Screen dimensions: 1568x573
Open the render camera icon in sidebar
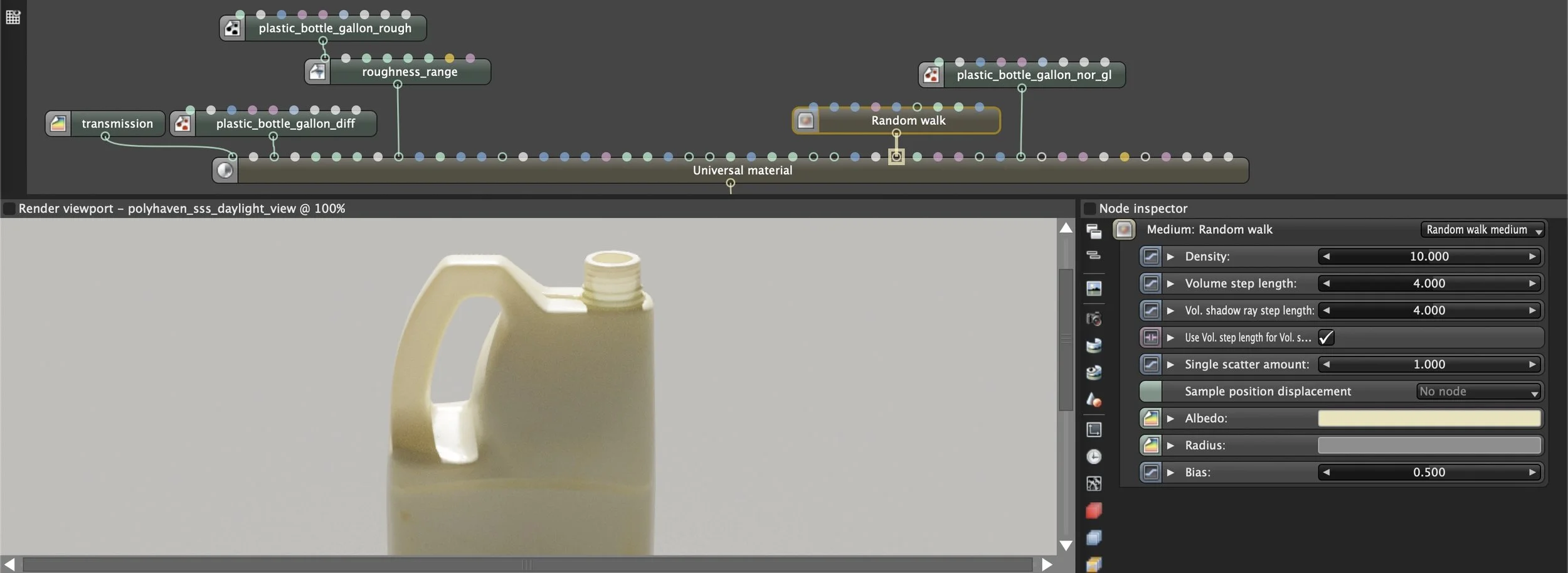point(1094,319)
